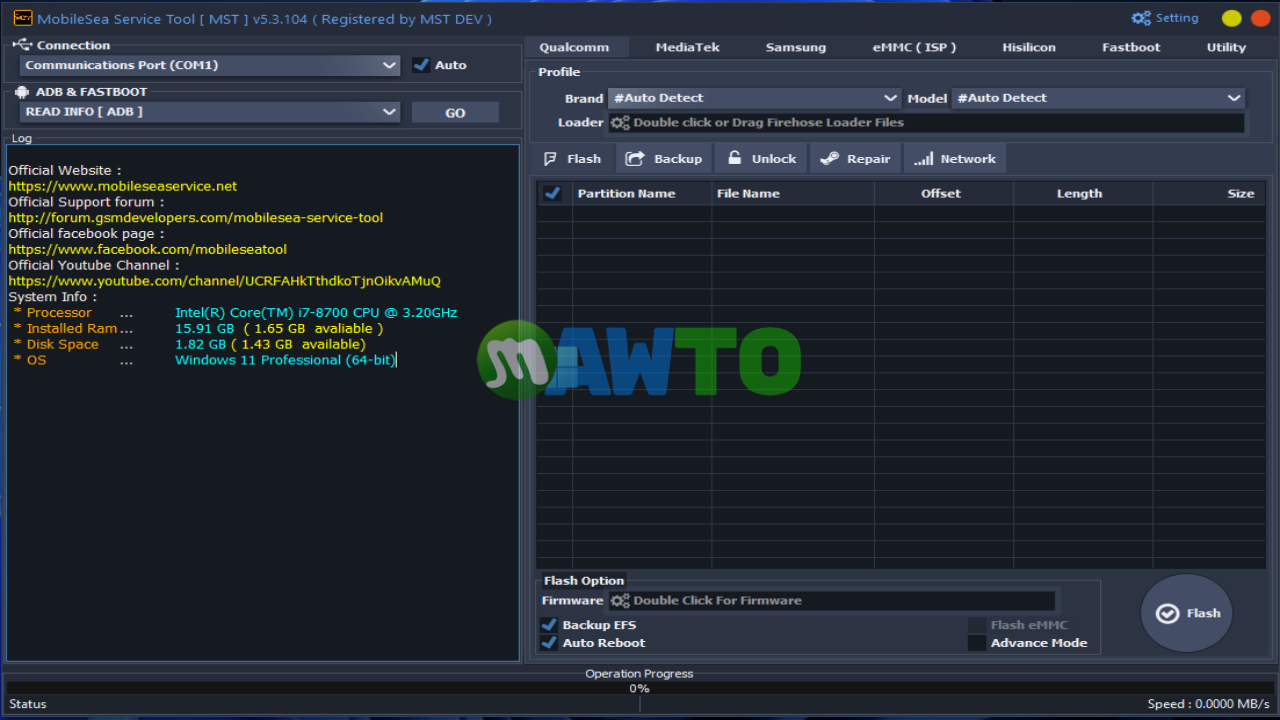The image size is (1280, 720).
Task: Open the READ INFO [ ADB ] dropdown
Action: click(210, 112)
